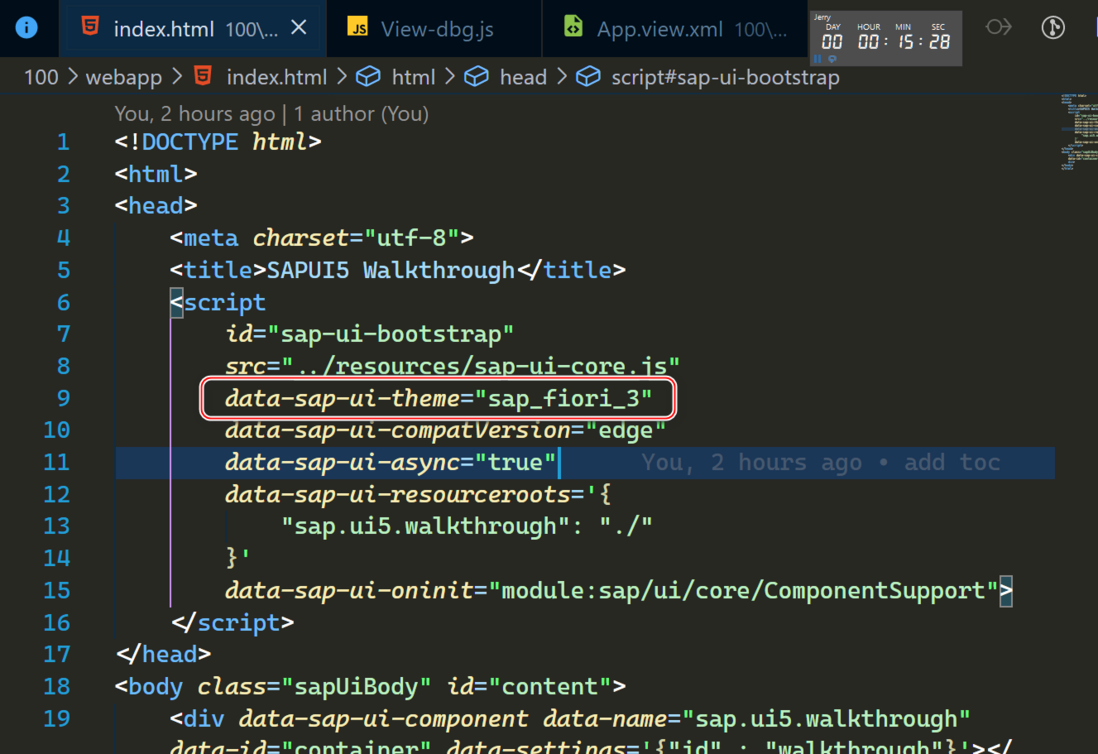Click line number 15 in the gutter
The height and width of the screenshot is (754, 1098).
57,590
